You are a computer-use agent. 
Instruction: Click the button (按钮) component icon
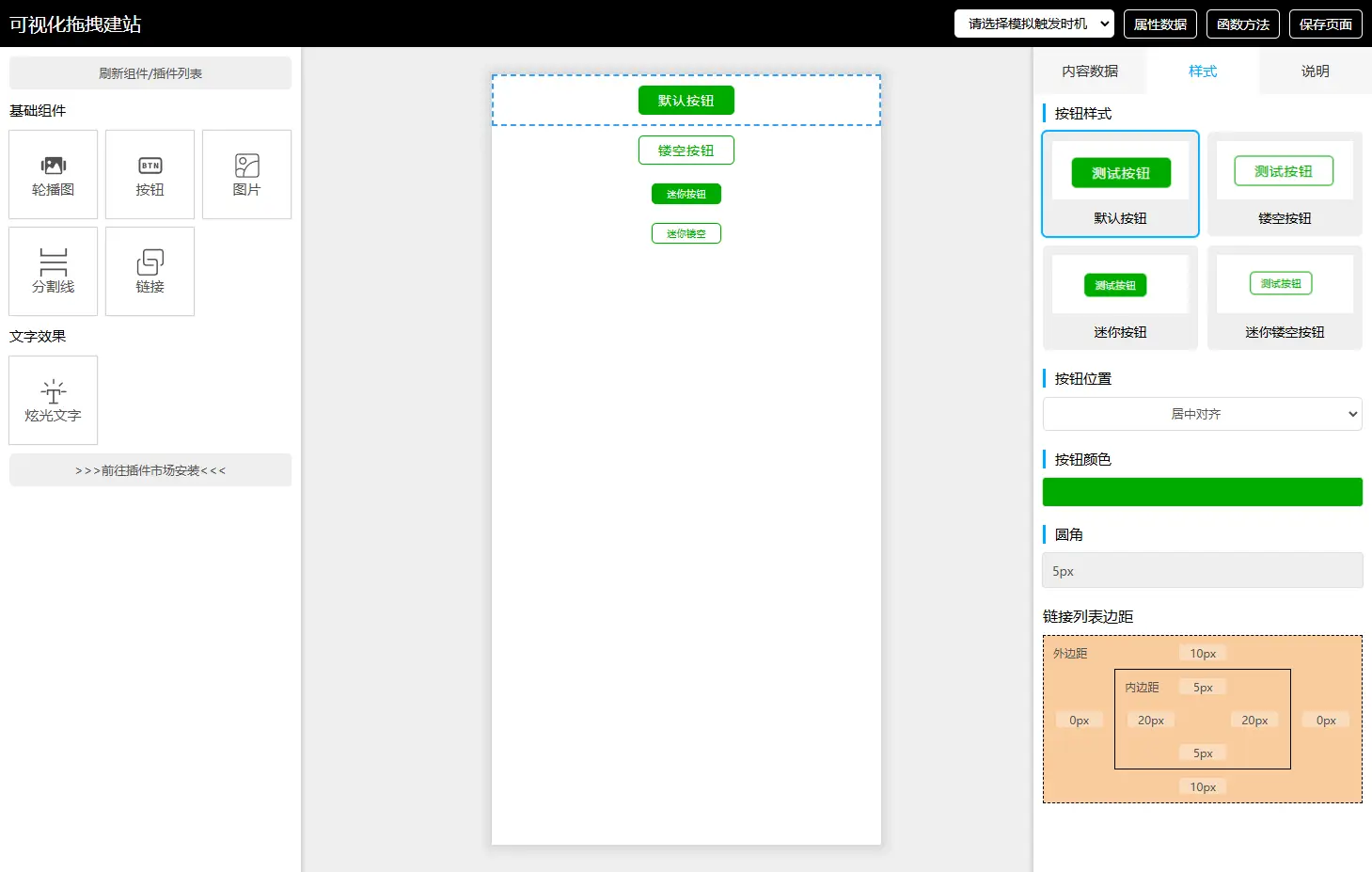150,175
